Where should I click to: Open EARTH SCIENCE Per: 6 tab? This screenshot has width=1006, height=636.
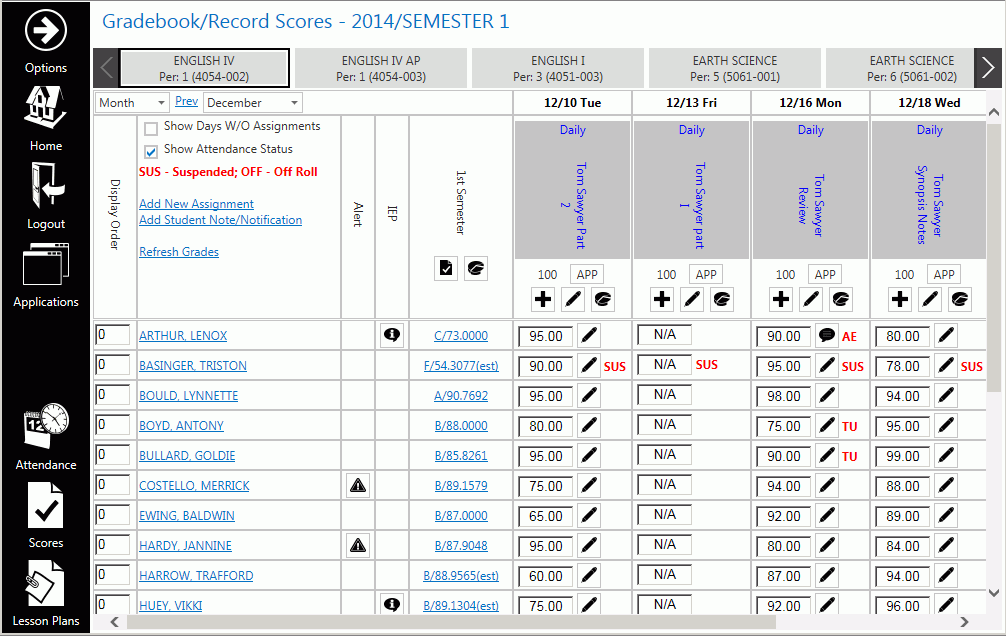[x=899, y=68]
